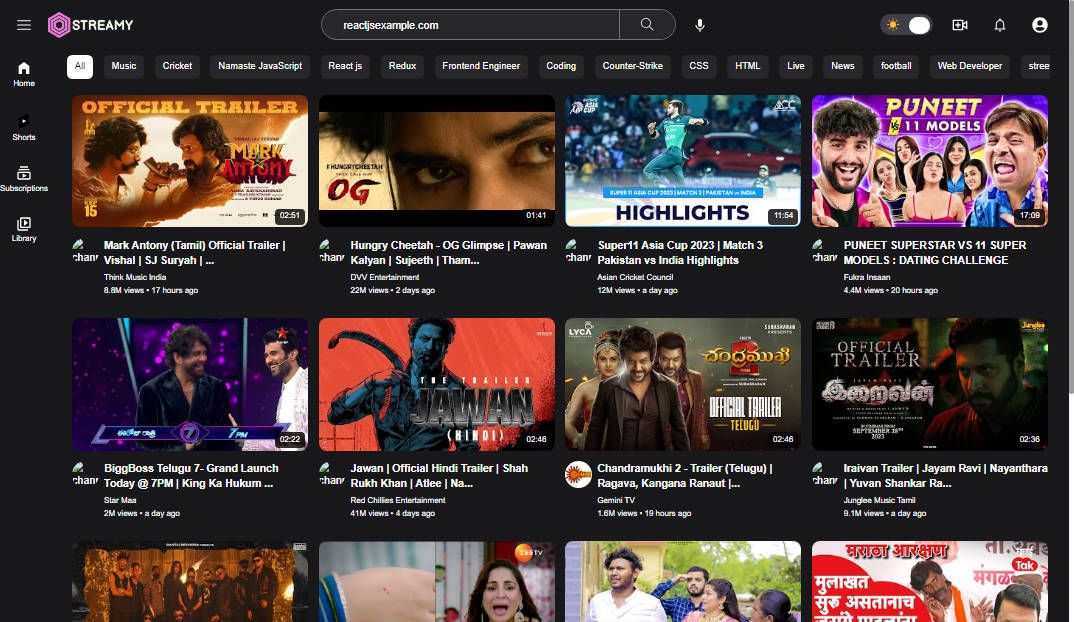Open Mark Antony trailer thumbnail
Image resolution: width=1074 pixels, height=622 pixels.
click(190, 161)
